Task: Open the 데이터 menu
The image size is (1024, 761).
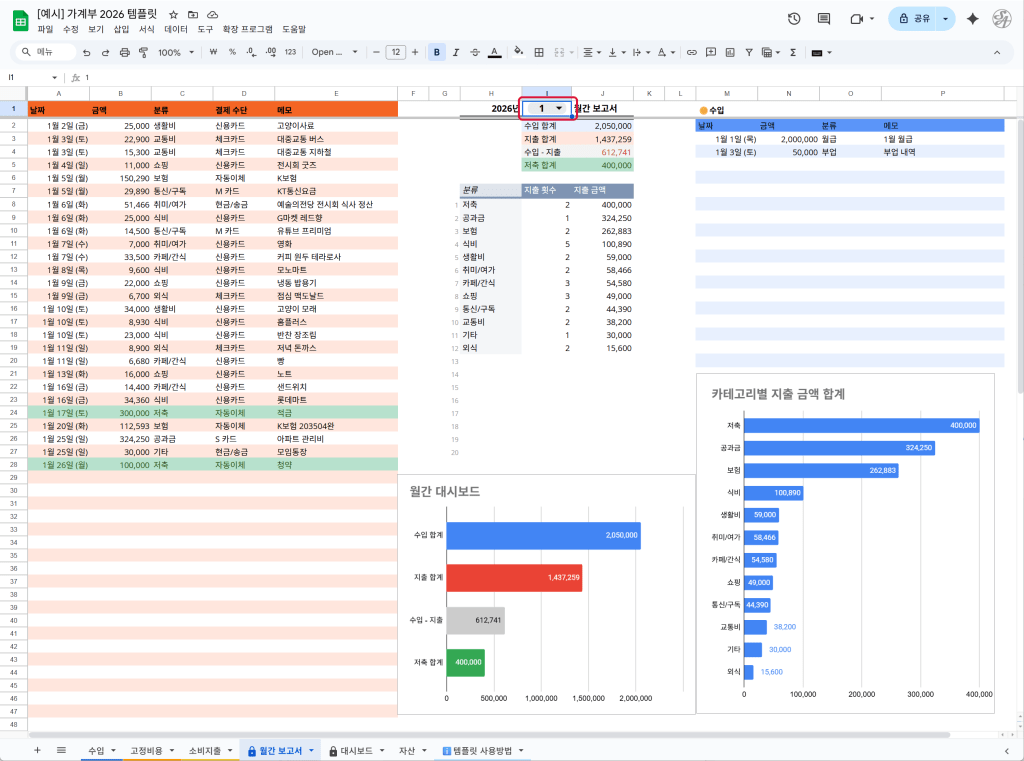Action: (176, 30)
